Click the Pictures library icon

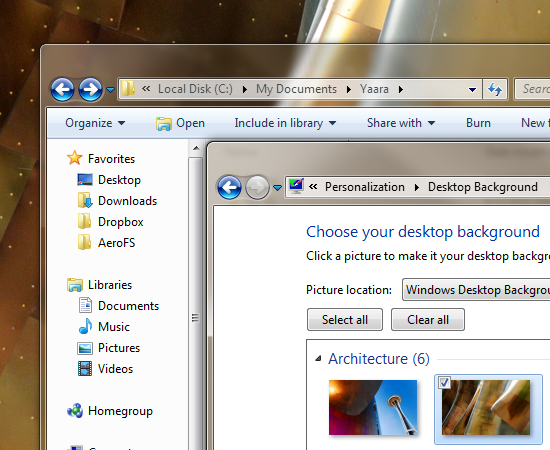pyautogui.click(x=85, y=348)
